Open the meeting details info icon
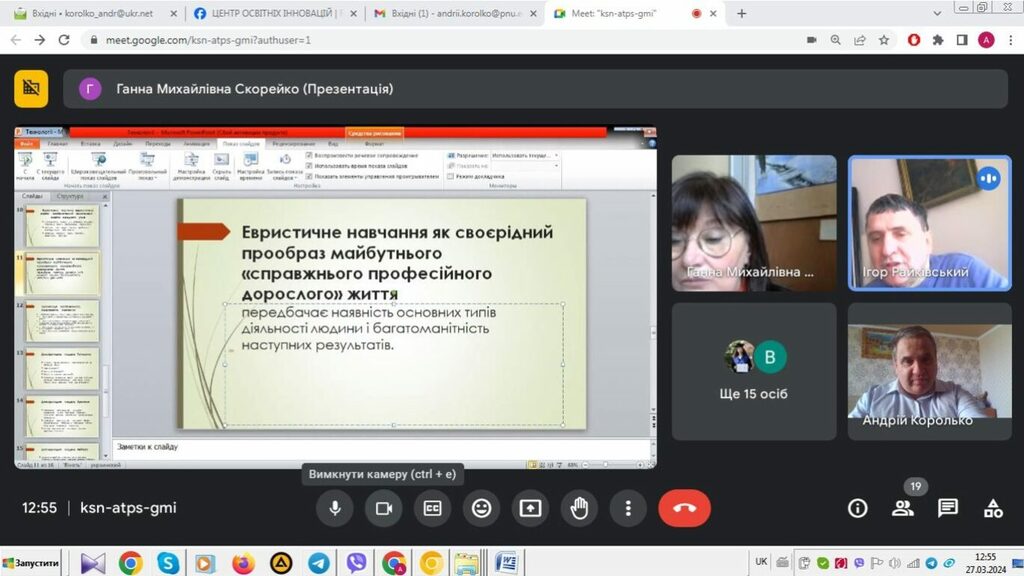Image resolution: width=1024 pixels, height=576 pixels. [857, 508]
